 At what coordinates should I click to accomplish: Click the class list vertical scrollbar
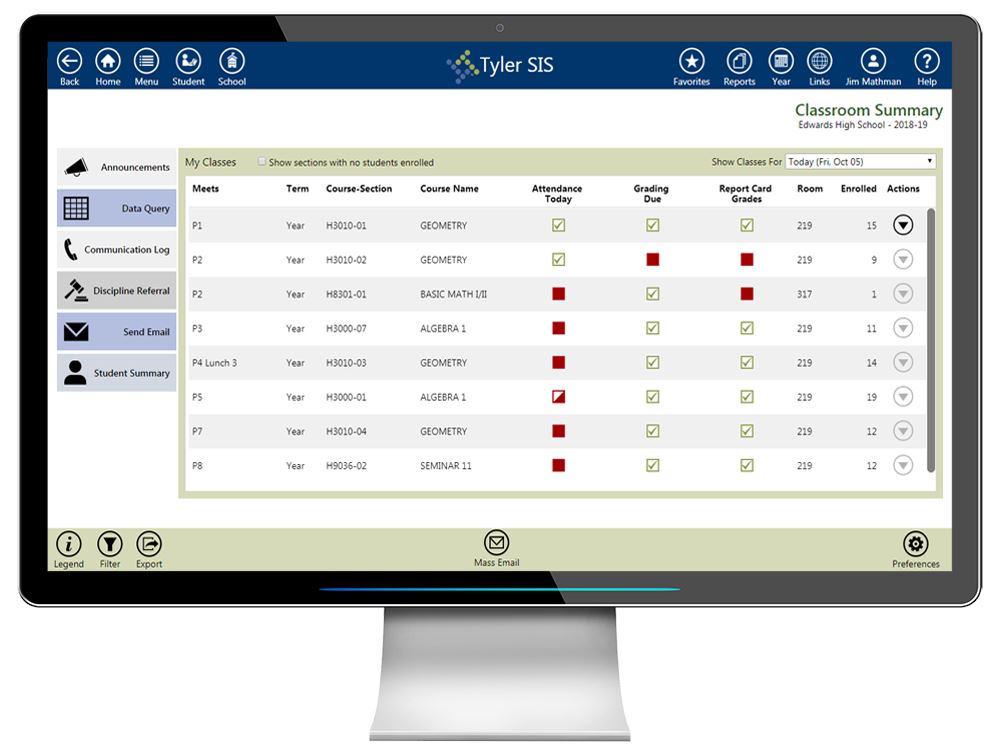coord(931,340)
